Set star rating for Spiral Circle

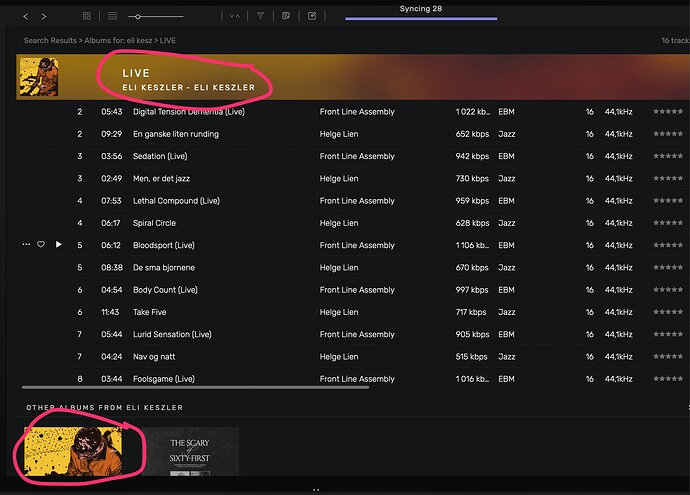click(668, 223)
